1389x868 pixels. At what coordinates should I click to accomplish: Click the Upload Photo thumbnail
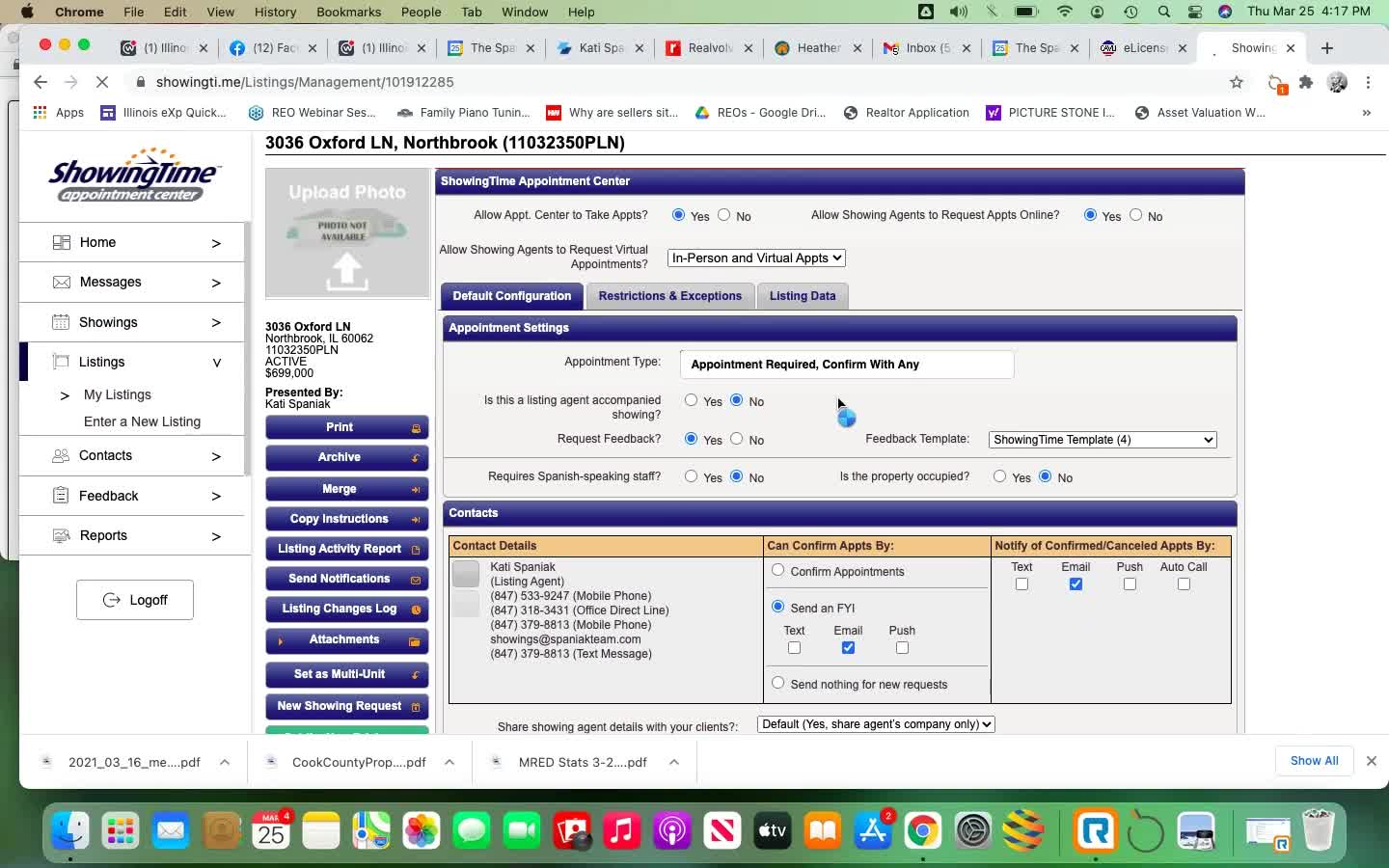tap(347, 232)
